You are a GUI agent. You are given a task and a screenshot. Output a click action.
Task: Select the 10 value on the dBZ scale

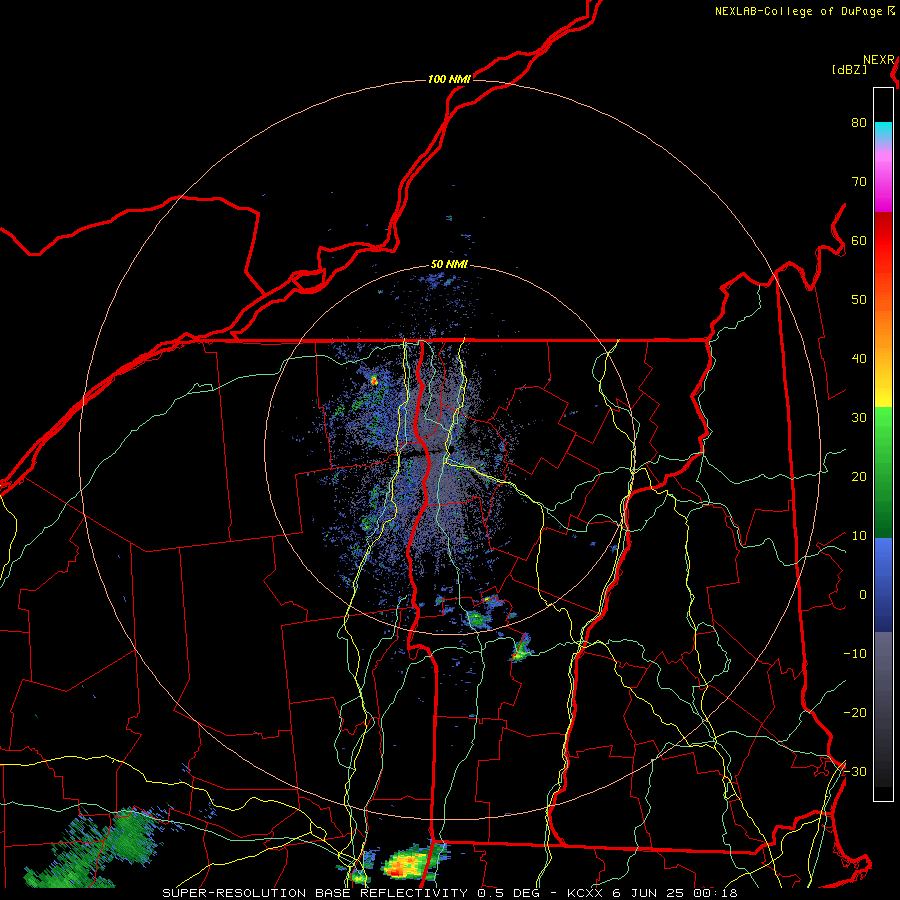[859, 536]
